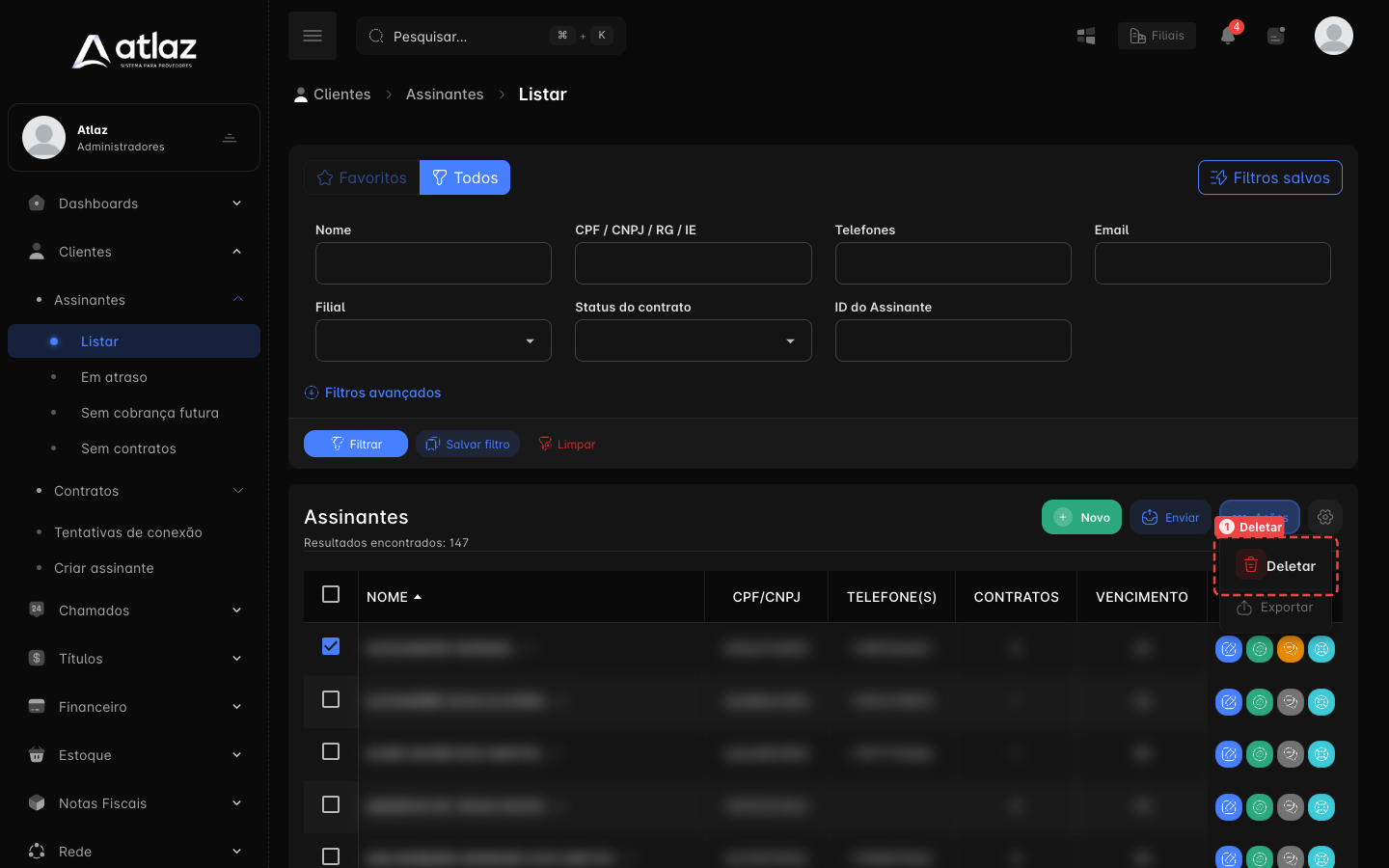Image resolution: width=1389 pixels, height=868 pixels.
Task: Collapse the Assinantes submenu chevron
Action: (238, 300)
